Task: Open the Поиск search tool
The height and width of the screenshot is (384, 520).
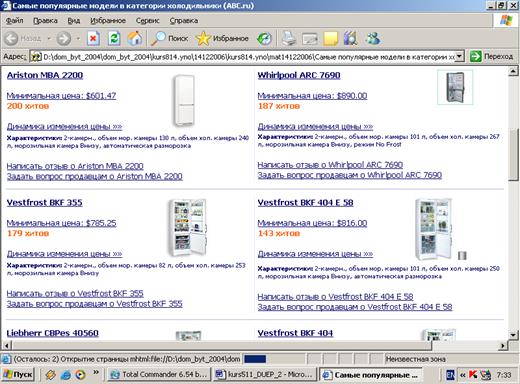Action: 170,39
